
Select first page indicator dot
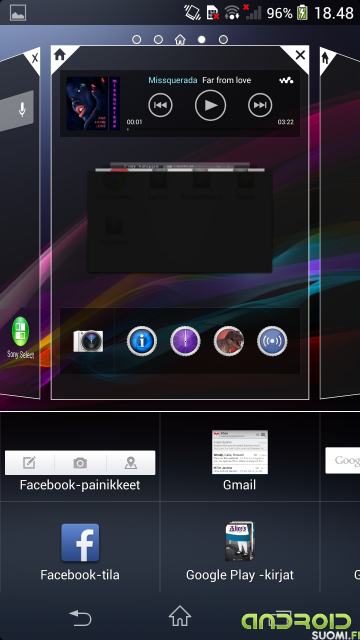[137, 40]
